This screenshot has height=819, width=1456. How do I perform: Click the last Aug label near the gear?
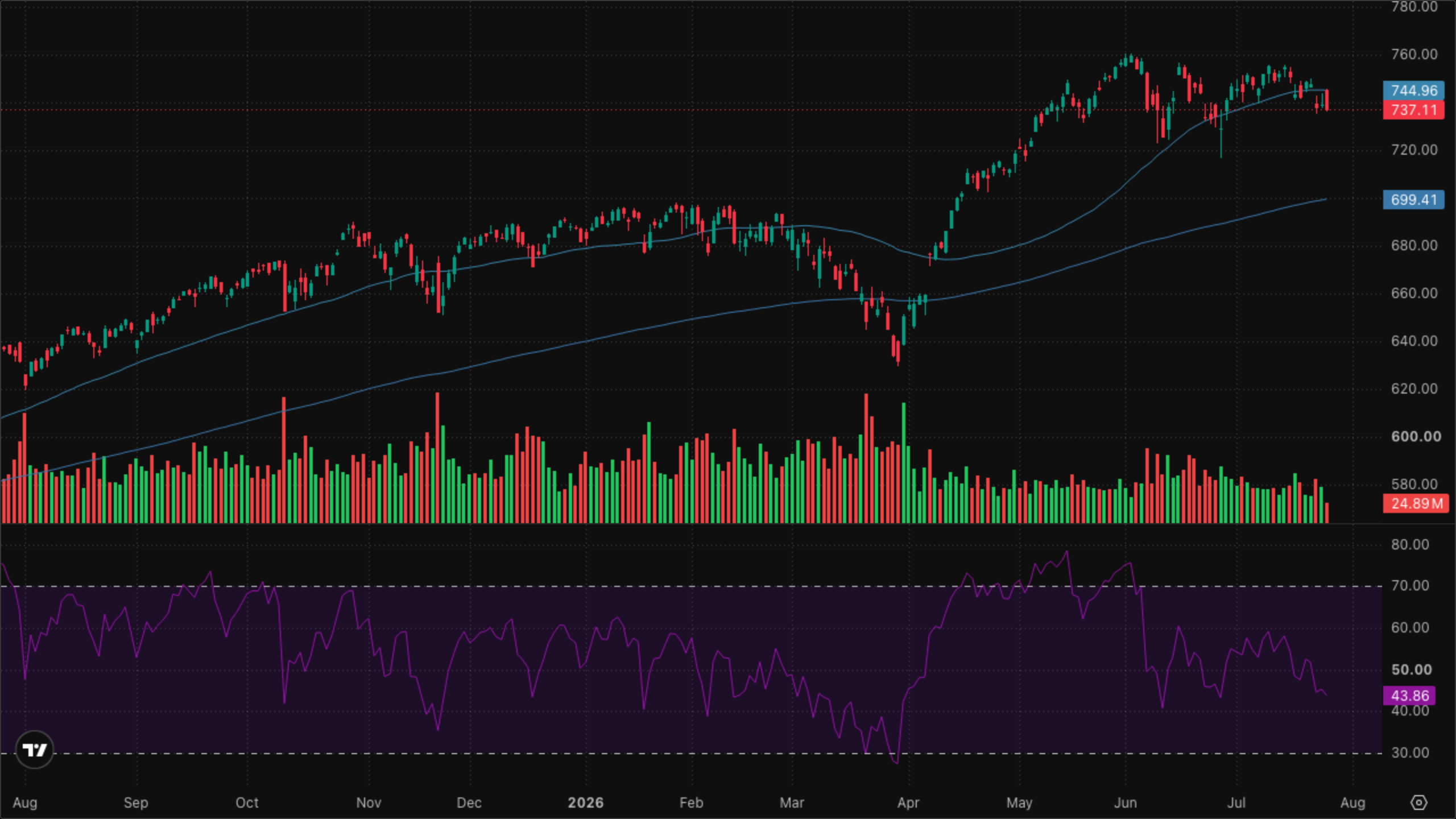[1353, 803]
